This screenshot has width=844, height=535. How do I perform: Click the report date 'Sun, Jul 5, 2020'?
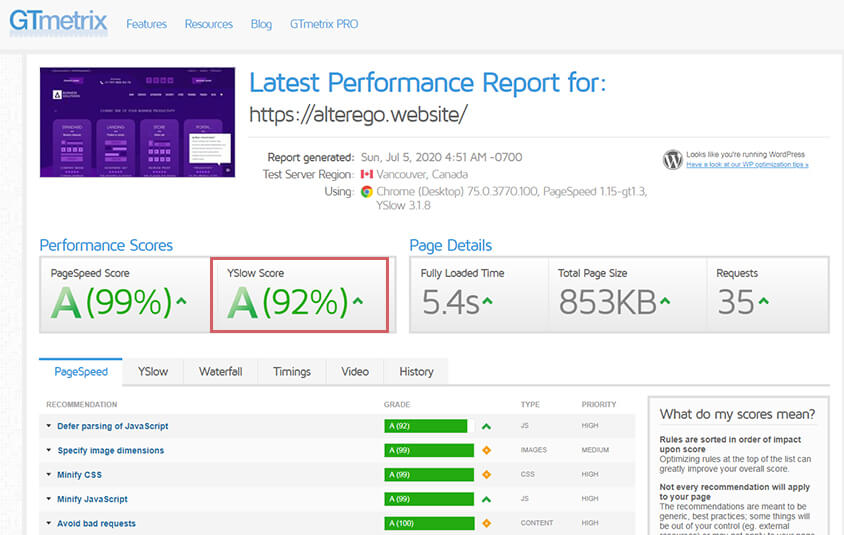401,157
